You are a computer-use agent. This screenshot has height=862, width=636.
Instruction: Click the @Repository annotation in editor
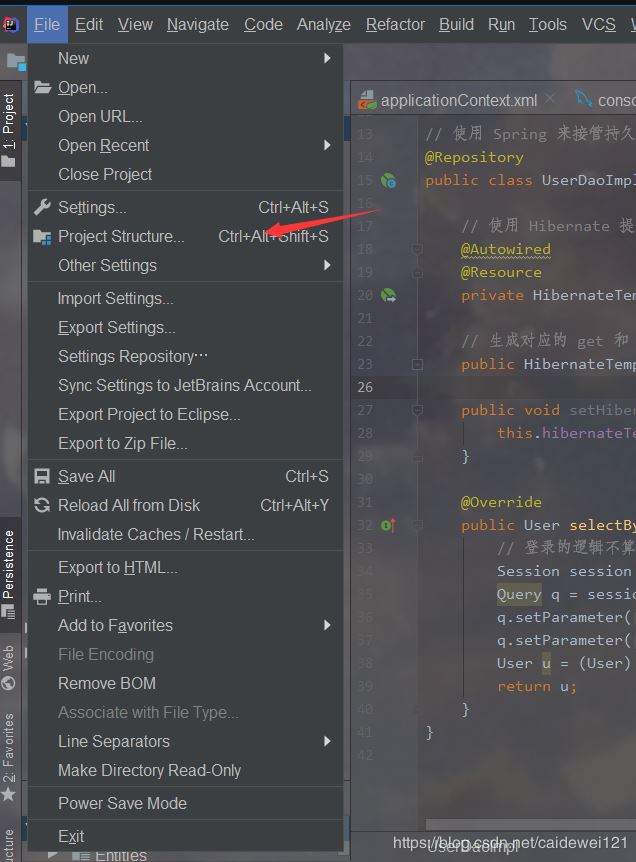click(x=474, y=157)
